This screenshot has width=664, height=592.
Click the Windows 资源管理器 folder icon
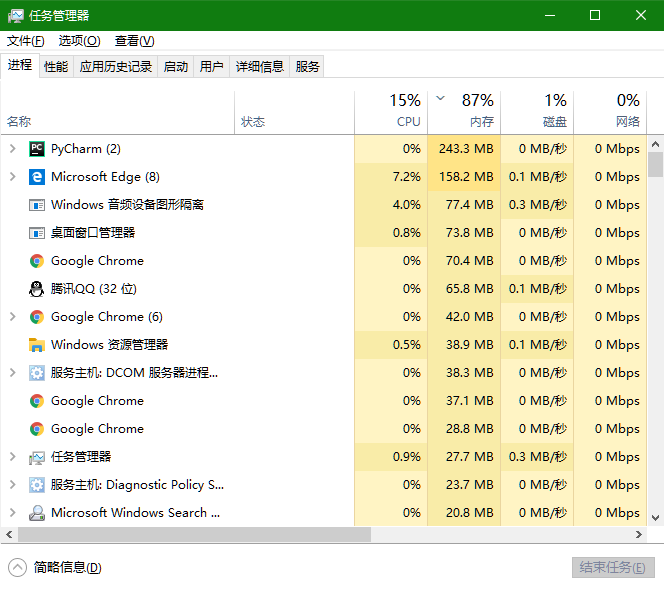[x=37, y=345]
